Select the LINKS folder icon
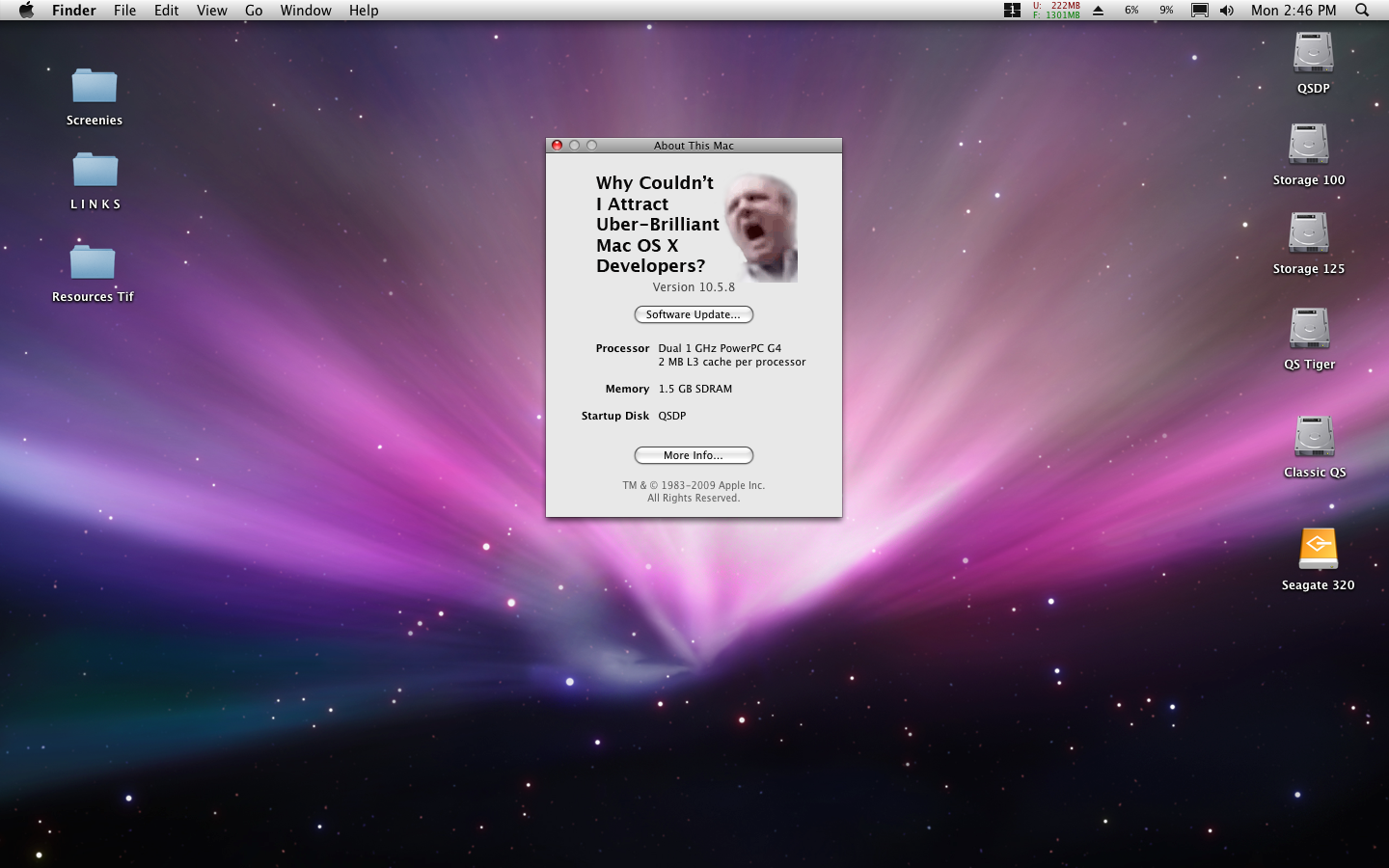Image resolution: width=1389 pixels, height=868 pixels. point(95,171)
